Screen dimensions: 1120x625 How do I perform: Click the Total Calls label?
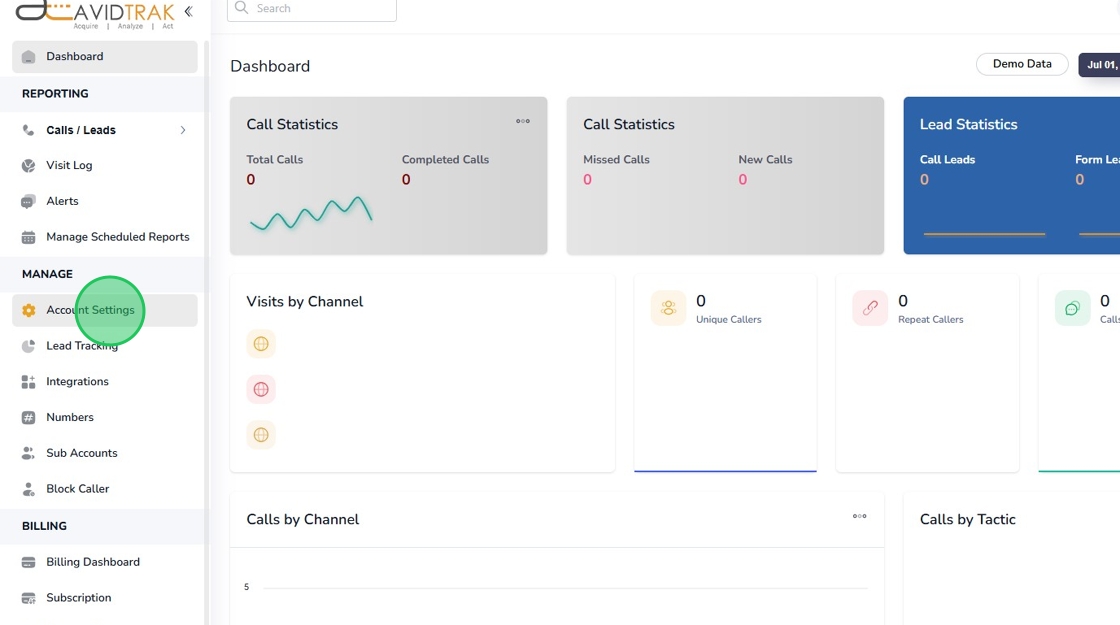pos(274,159)
